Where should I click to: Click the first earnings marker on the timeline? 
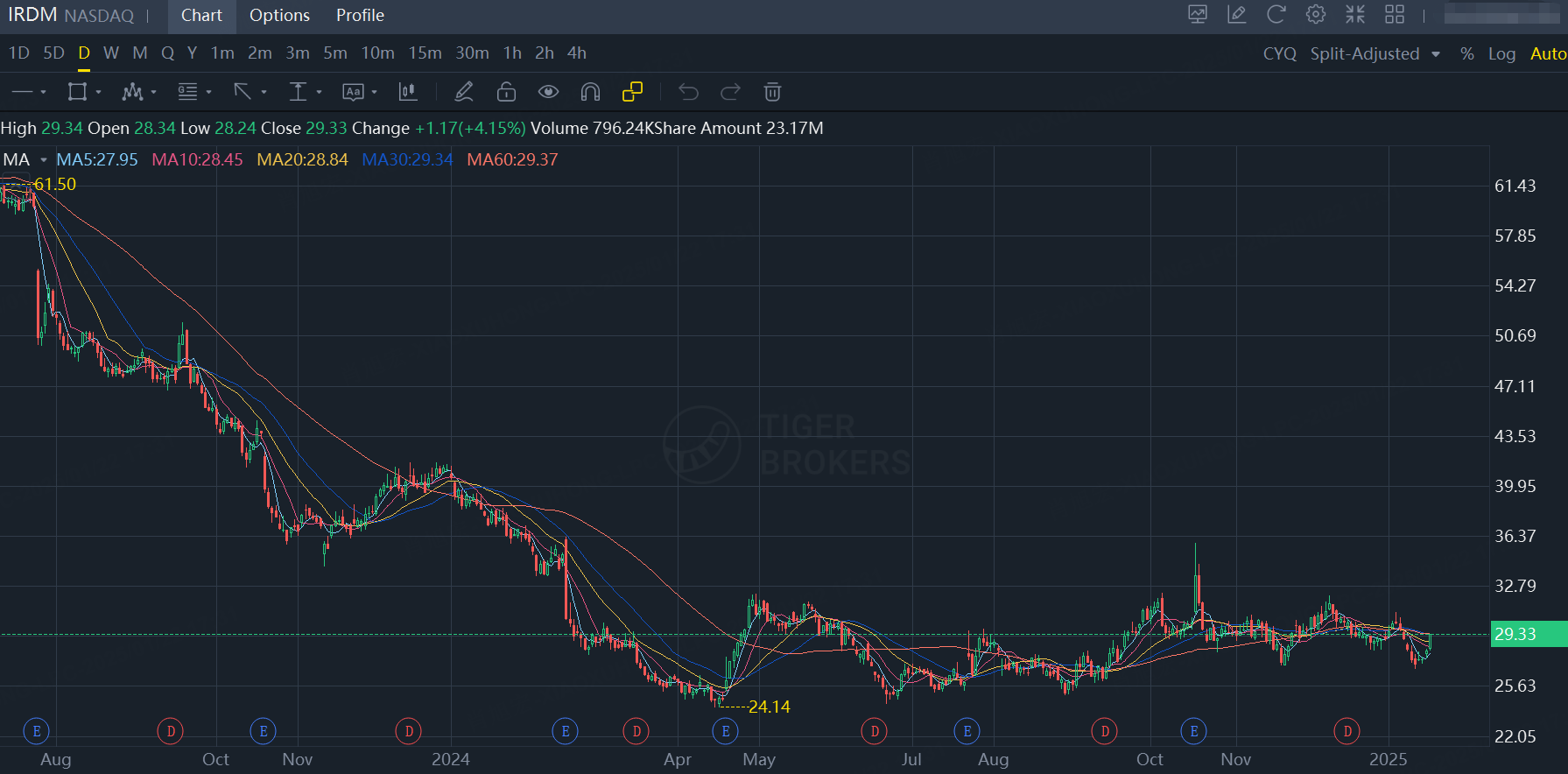[37, 731]
